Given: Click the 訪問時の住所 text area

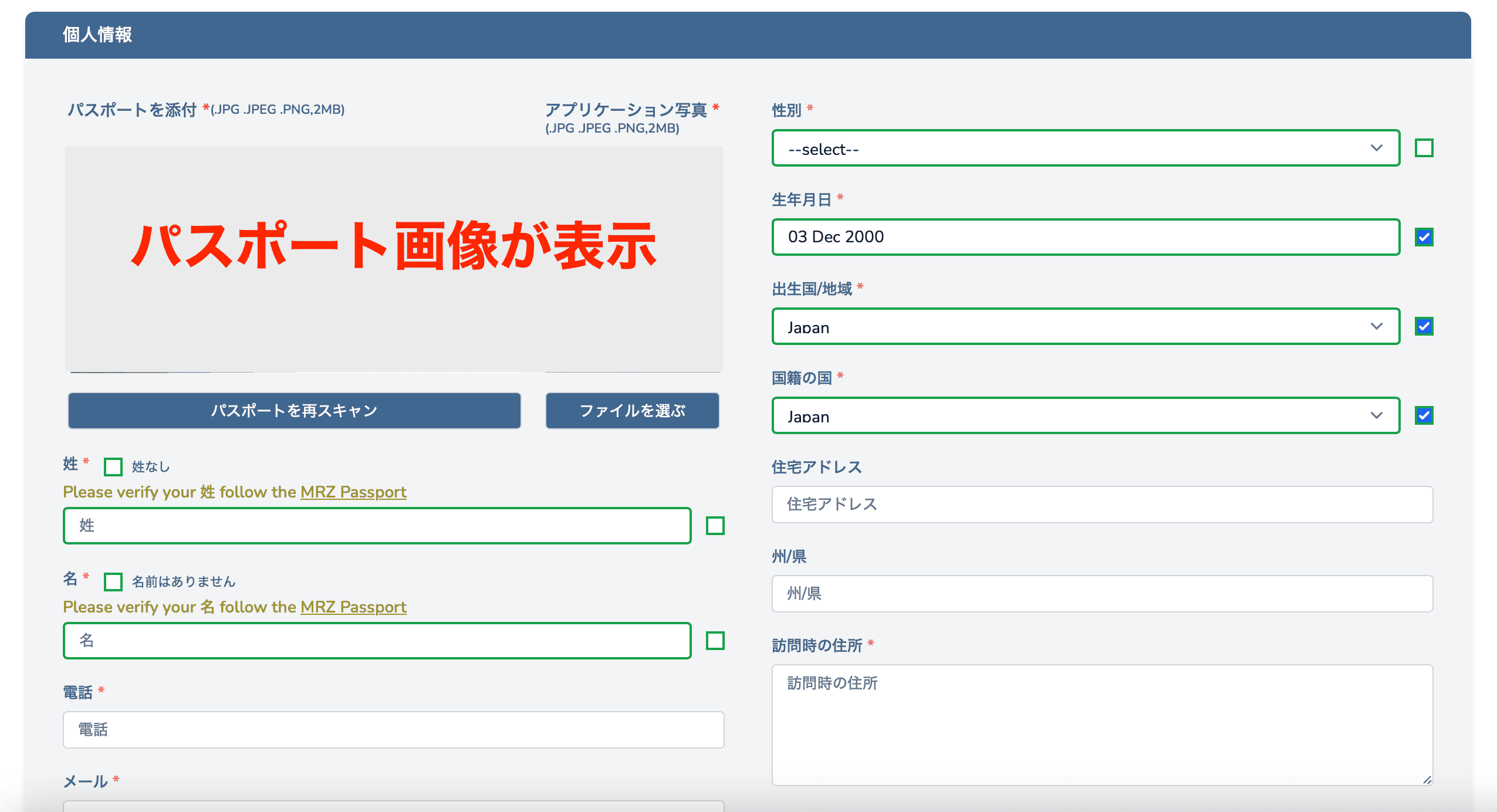Looking at the screenshot, I should coord(1101,725).
